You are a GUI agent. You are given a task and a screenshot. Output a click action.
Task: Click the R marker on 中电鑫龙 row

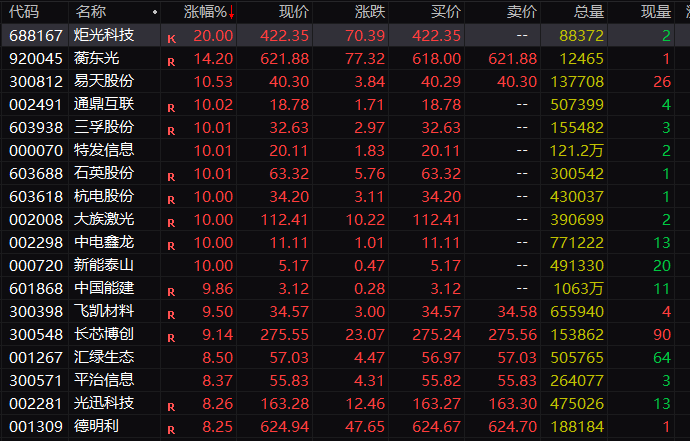(x=171, y=246)
